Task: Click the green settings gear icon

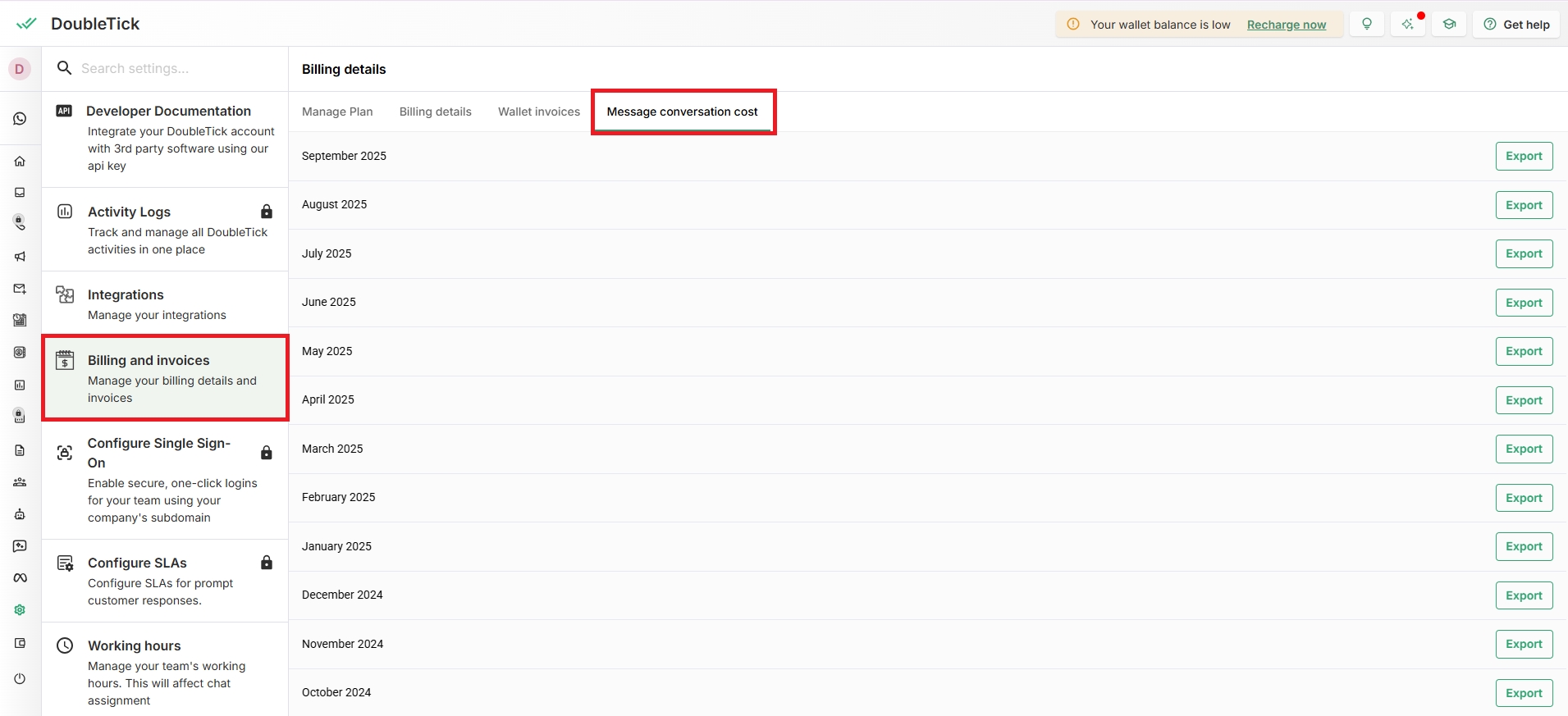Action: [x=20, y=610]
